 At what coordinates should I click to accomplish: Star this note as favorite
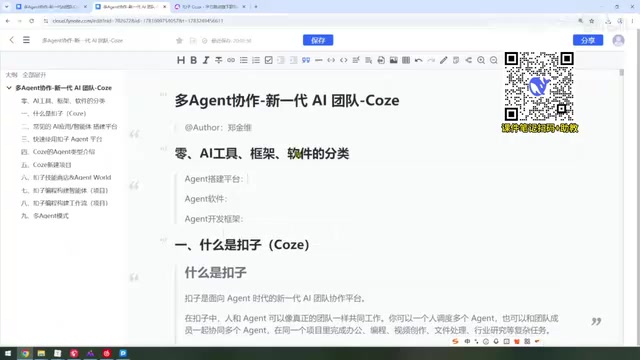coord(179,40)
